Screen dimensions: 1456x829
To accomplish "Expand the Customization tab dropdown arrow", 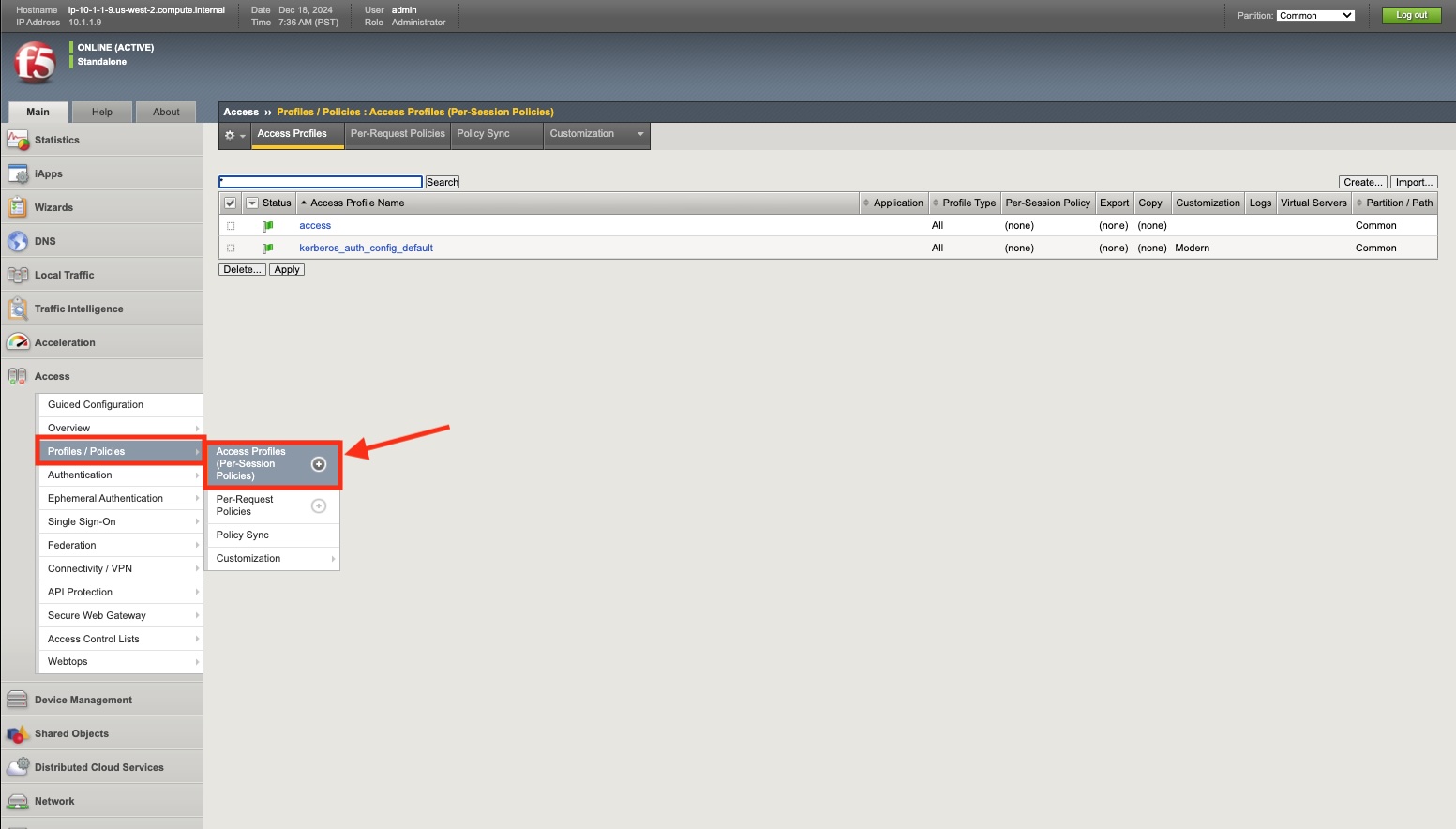I will [641, 134].
